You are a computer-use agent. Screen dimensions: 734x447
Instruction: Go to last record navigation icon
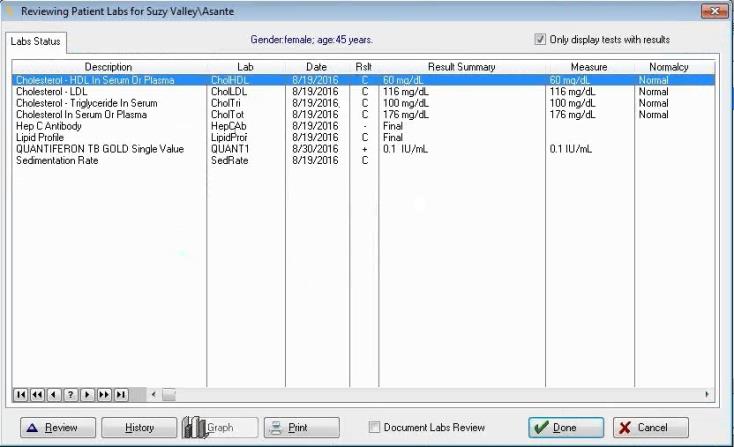[121, 395]
